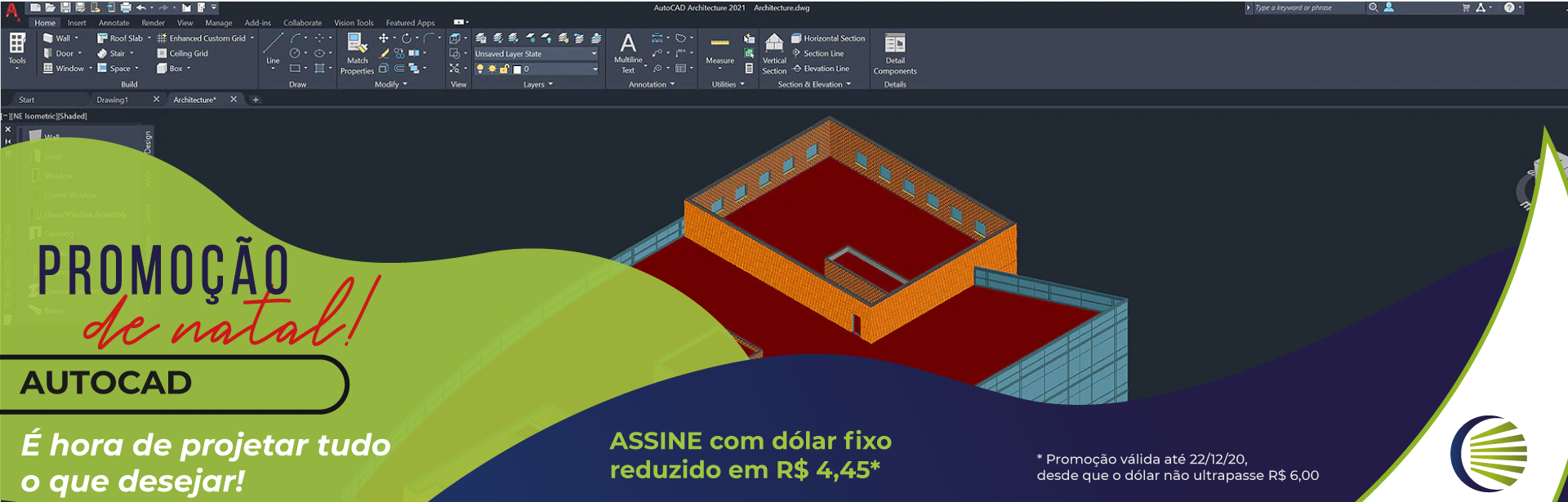Open the AutoCAD application menu logo

(x=11, y=11)
